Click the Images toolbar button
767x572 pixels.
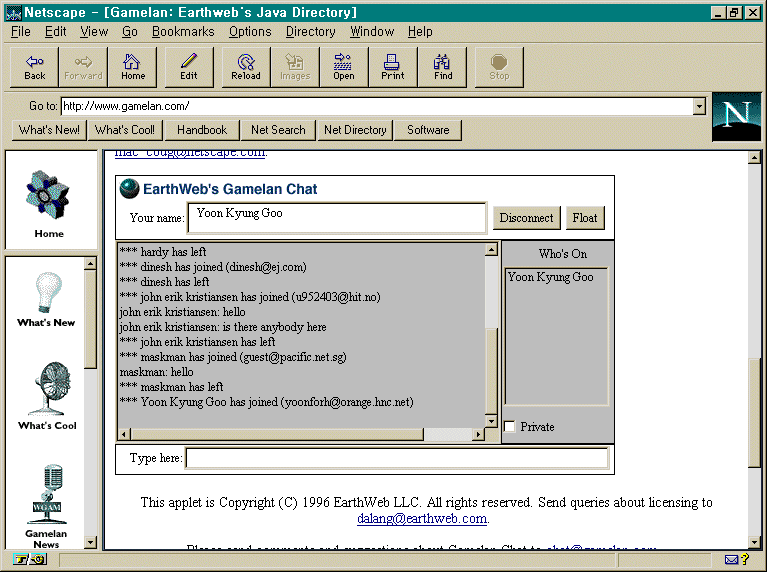coord(295,68)
